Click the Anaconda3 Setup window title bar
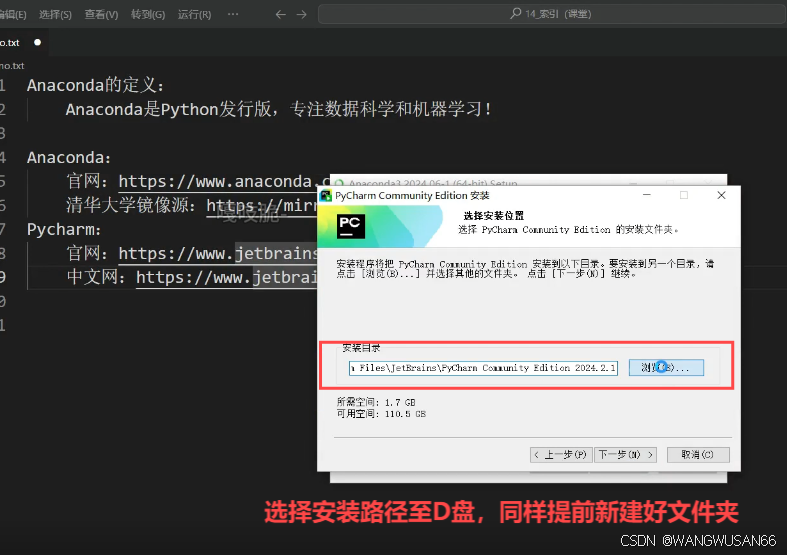787x555 pixels. [528, 181]
